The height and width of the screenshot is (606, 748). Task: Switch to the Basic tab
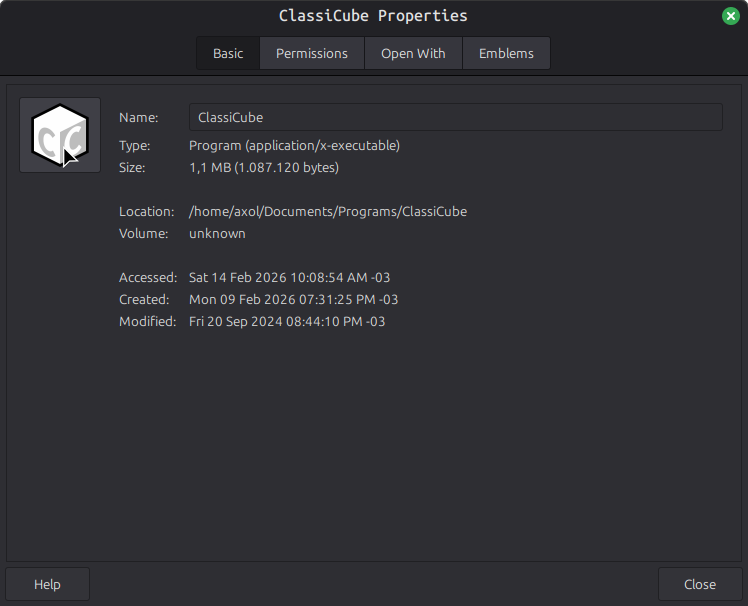pos(228,53)
